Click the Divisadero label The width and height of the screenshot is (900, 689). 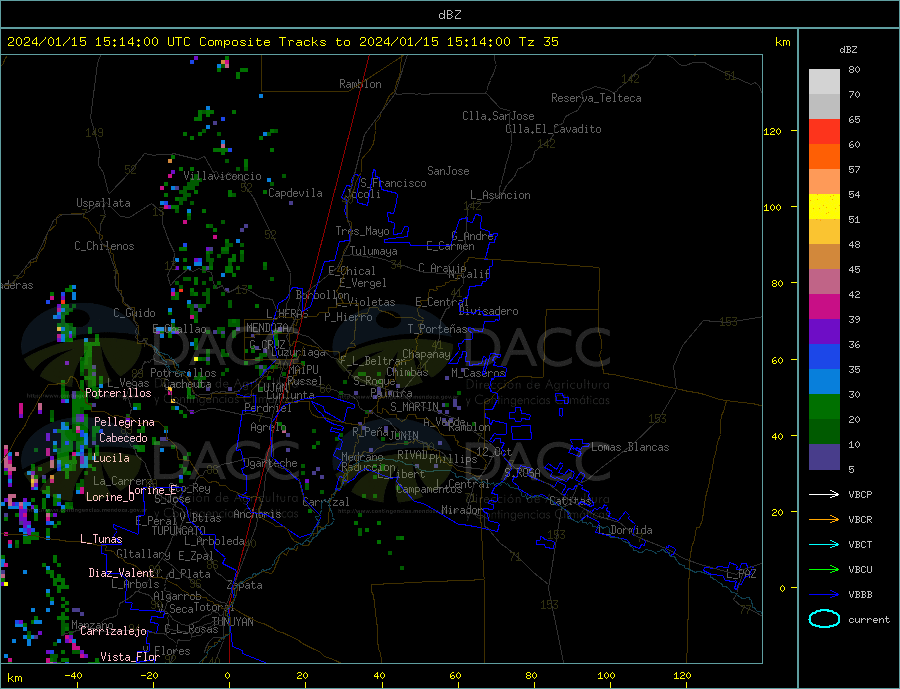[488, 311]
